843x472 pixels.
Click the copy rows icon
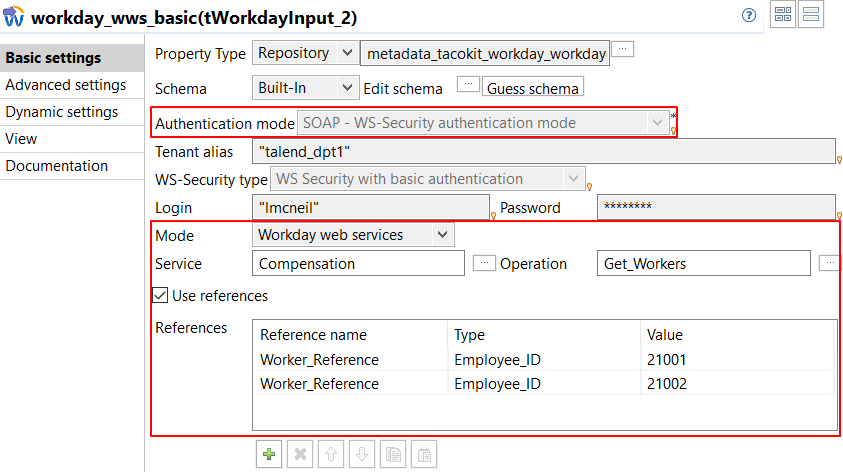pyautogui.click(x=394, y=454)
